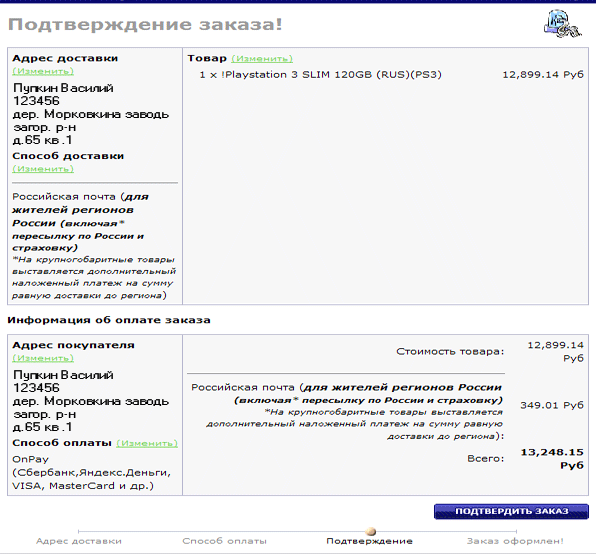Change buyer address via Изменить link
The height and width of the screenshot is (554, 596).
coord(43,358)
